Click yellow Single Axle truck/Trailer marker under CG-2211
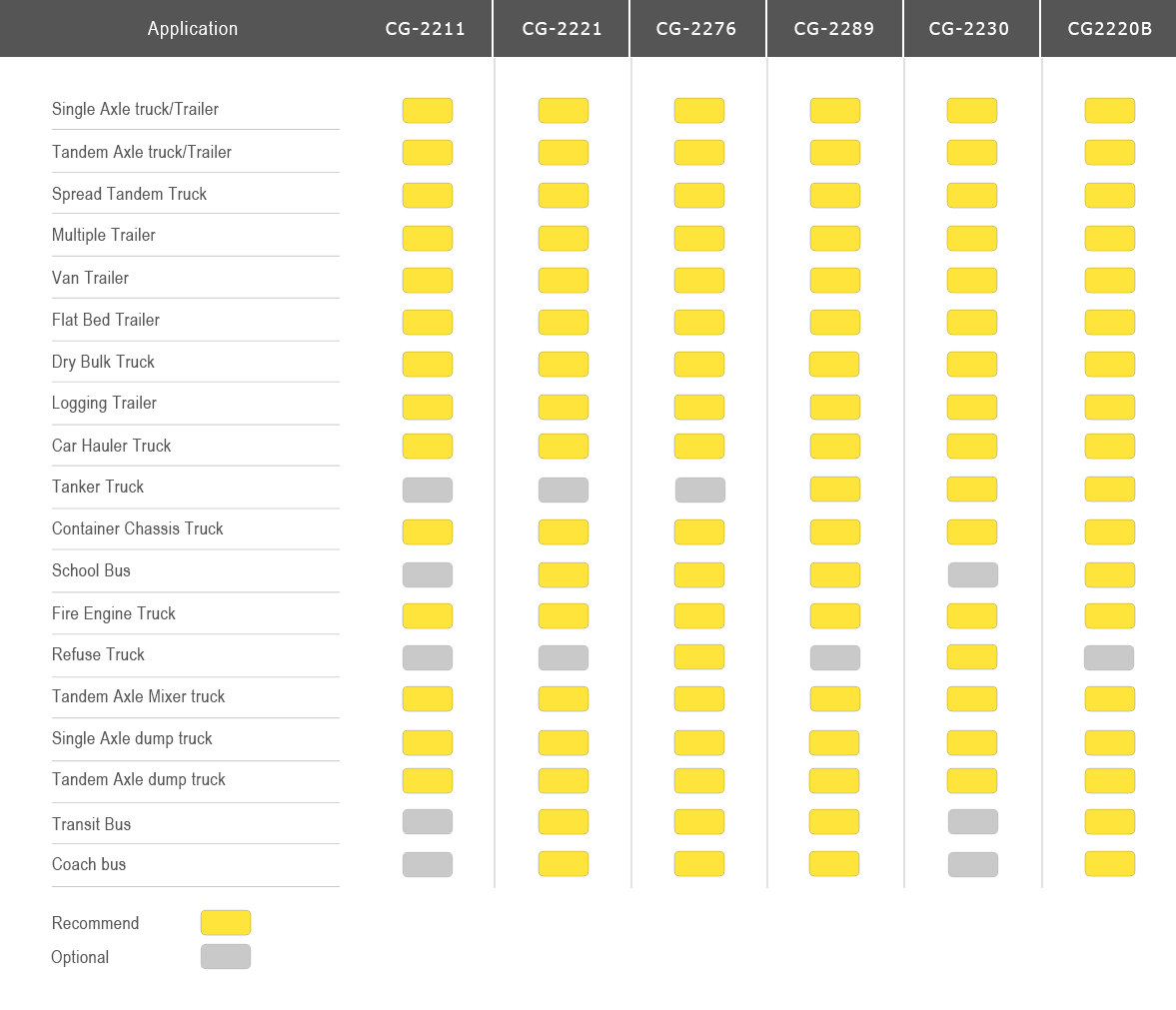Viewport: 1176px width, 1010px height. point(428,110)
